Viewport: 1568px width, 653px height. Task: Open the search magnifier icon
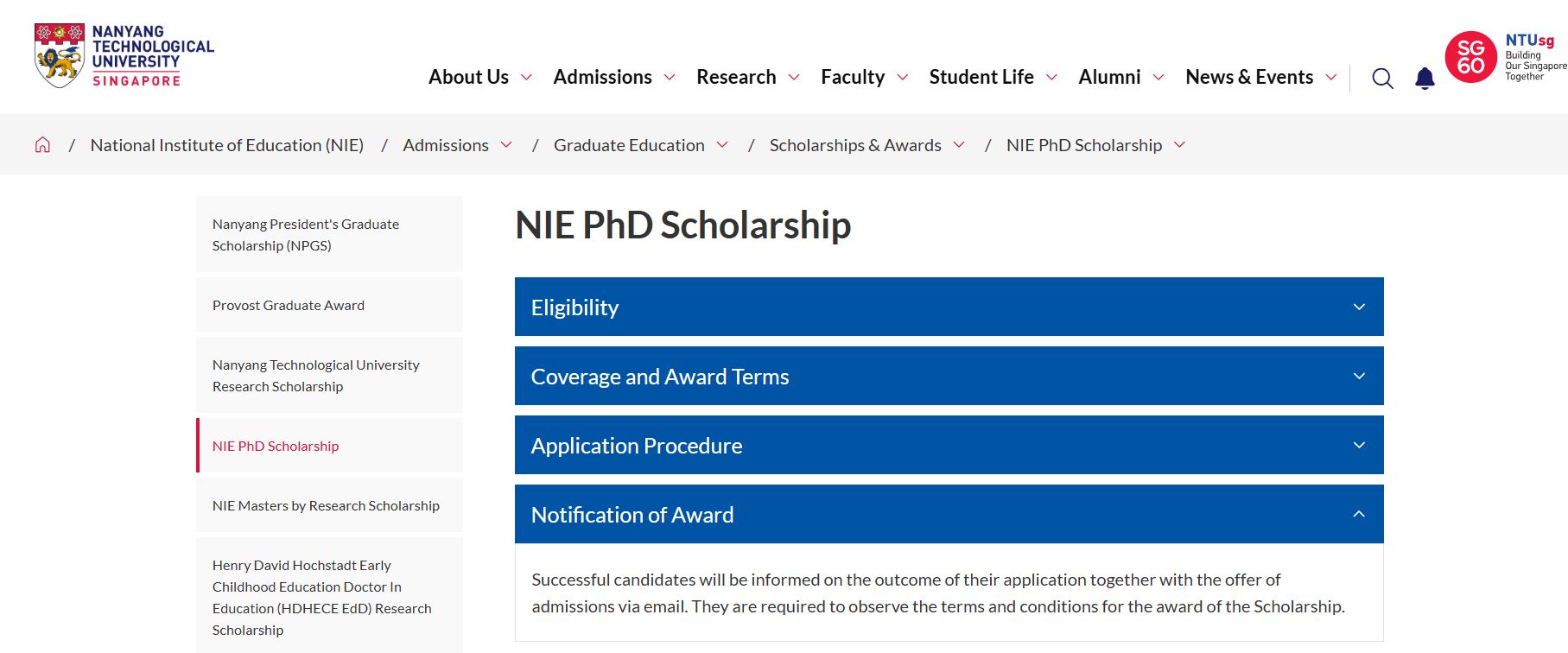point(1382,79)
